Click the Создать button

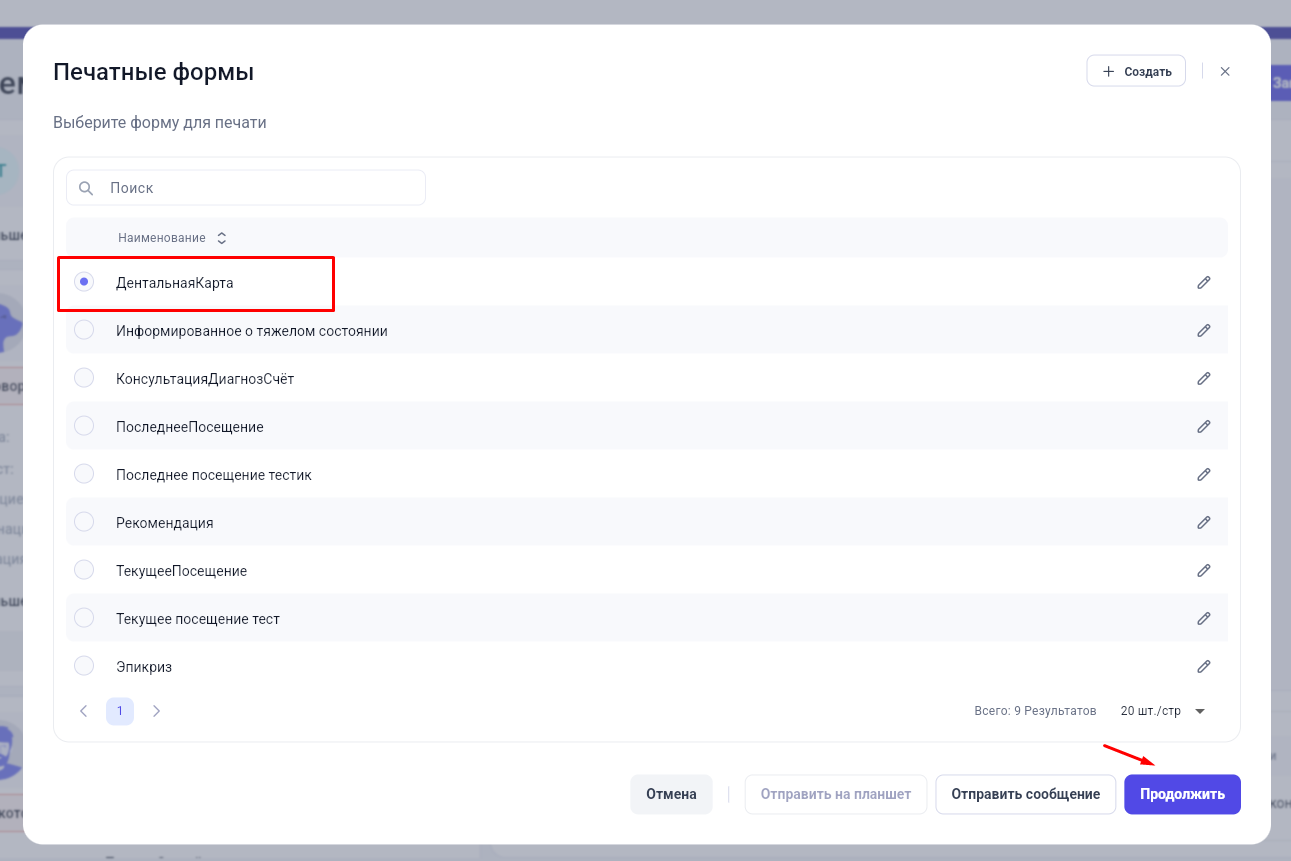coord(1136,72)
